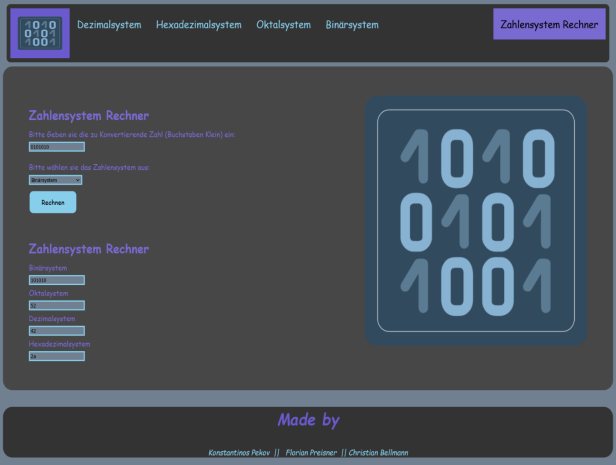
Task: Click Christian Bellmann in the footer
Action: (x=378, y=453)
